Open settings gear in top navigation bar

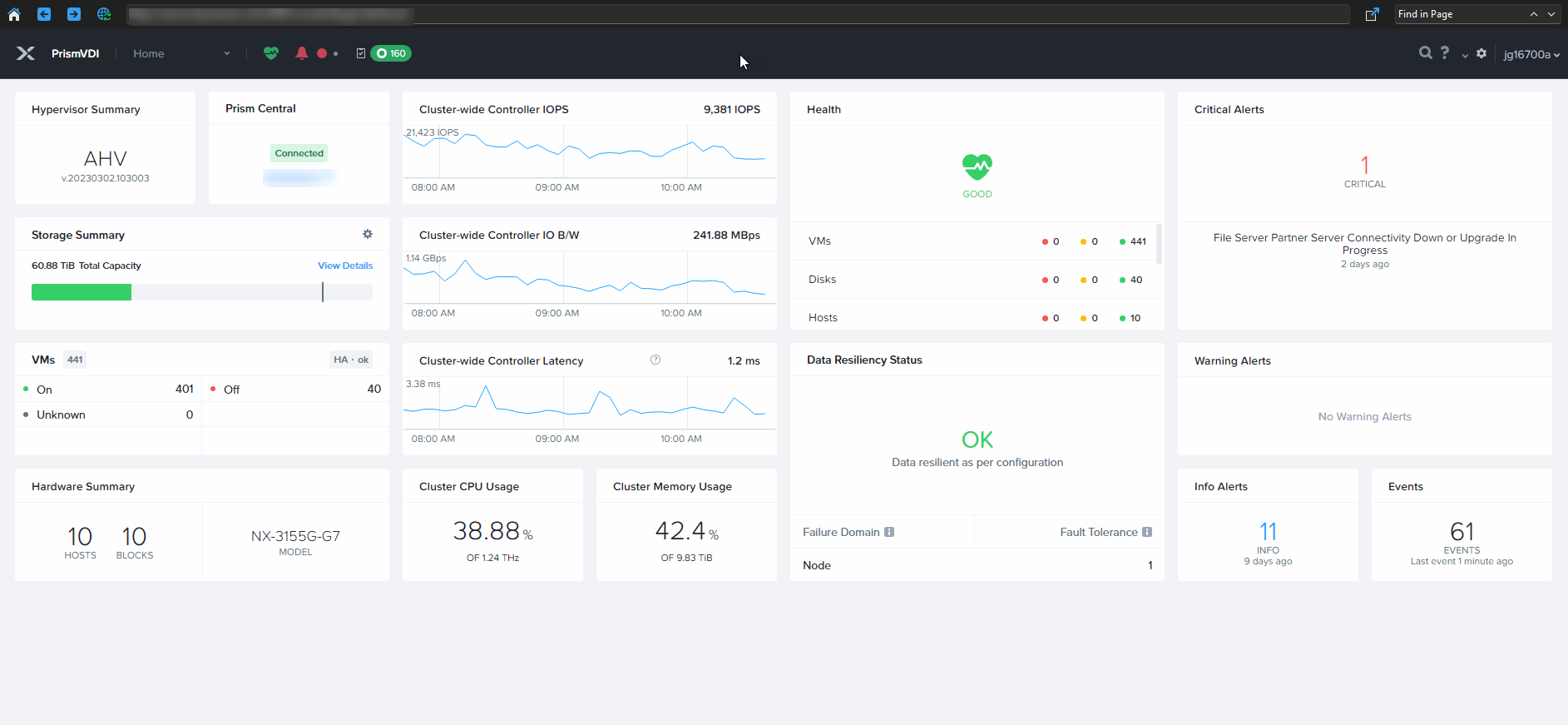point(1481,53)
